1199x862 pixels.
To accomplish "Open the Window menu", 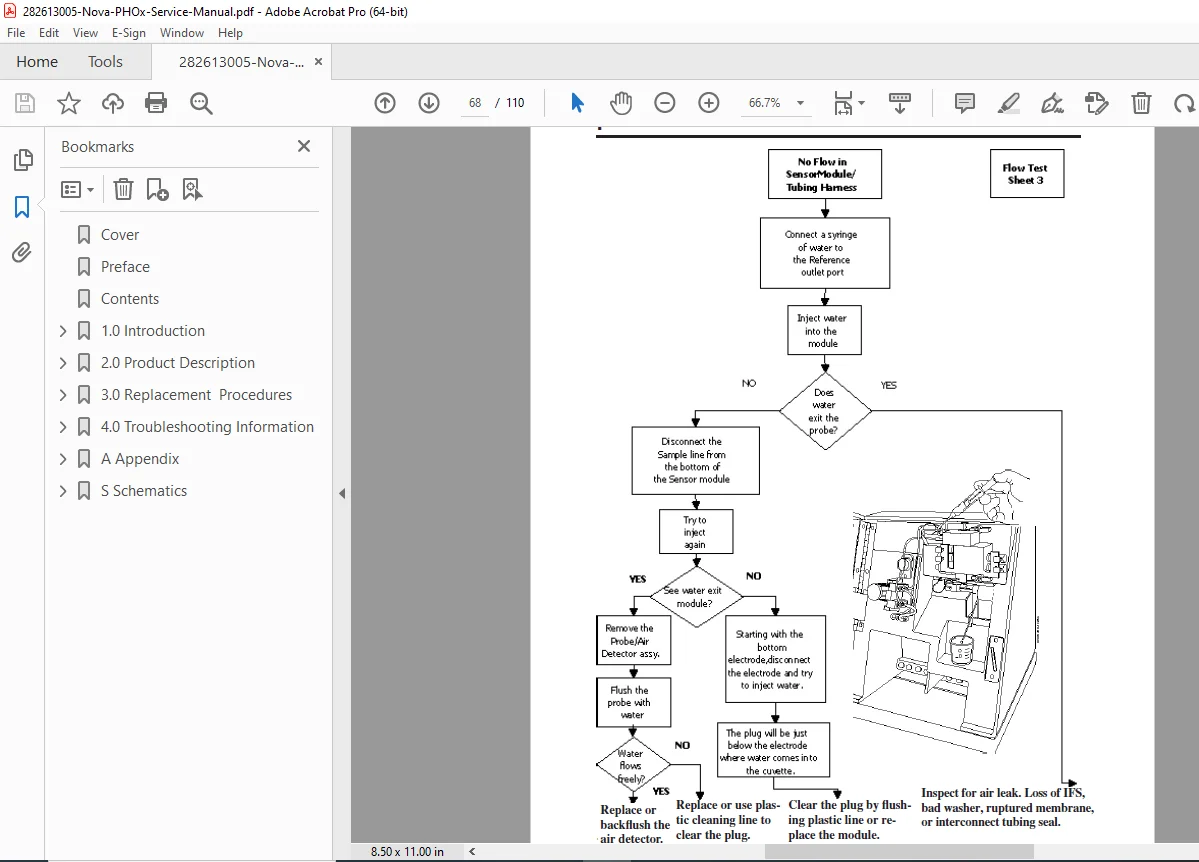I will [x=181, y=33].
